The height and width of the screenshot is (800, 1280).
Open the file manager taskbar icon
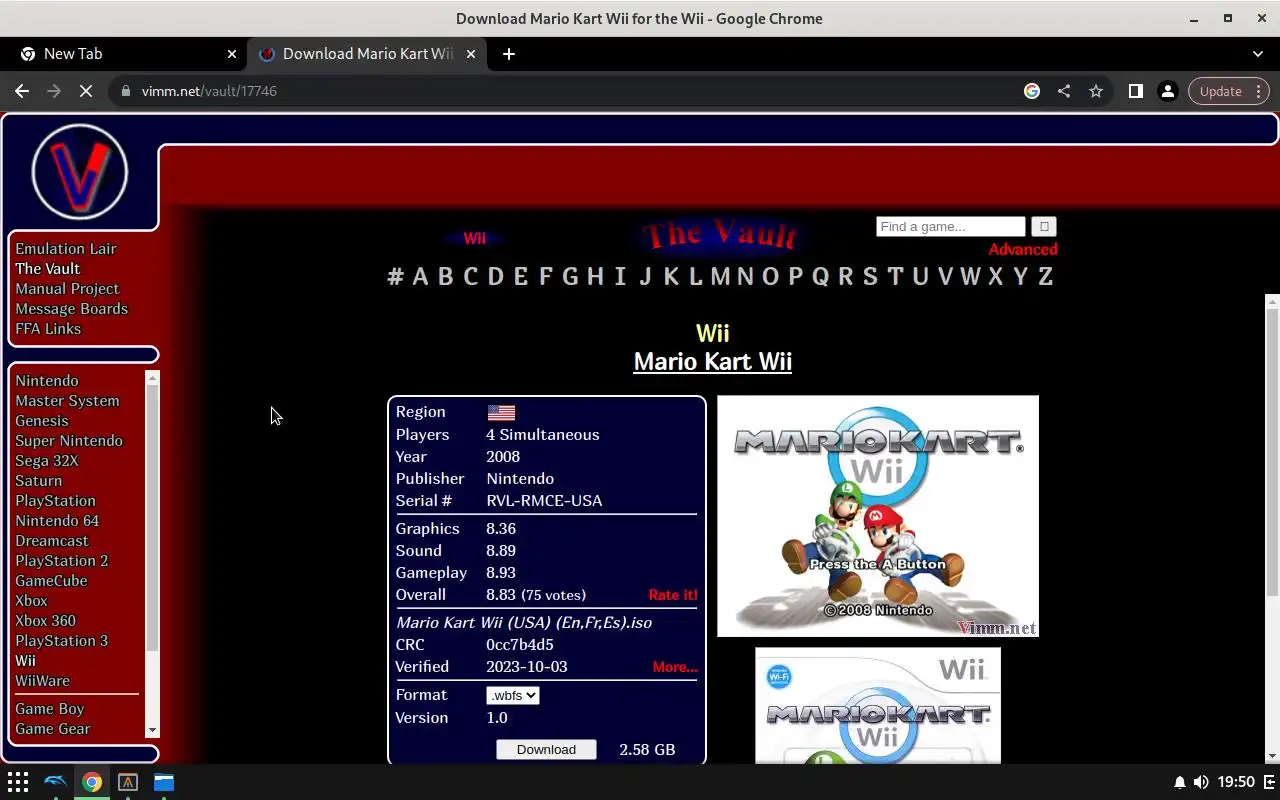point(164,782)
